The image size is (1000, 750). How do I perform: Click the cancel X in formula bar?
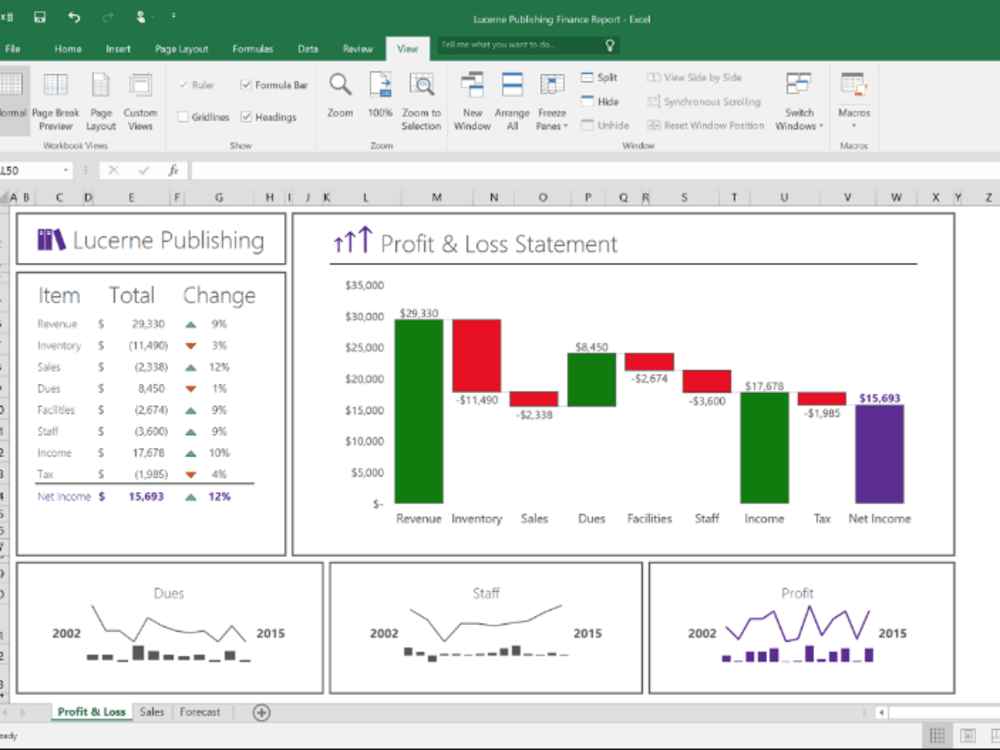coord(114,170)
